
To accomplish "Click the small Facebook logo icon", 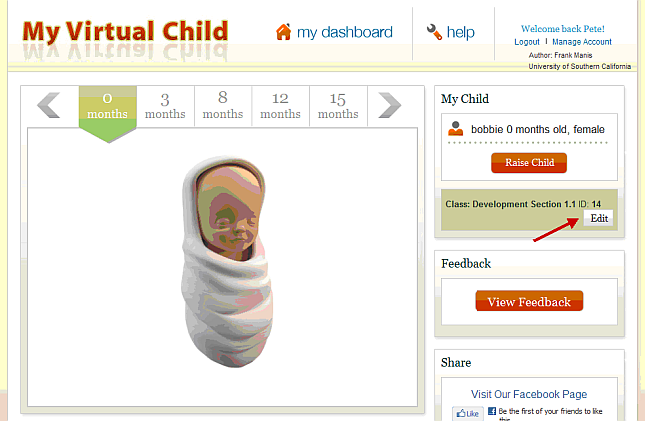I will (x=492, y=411).
